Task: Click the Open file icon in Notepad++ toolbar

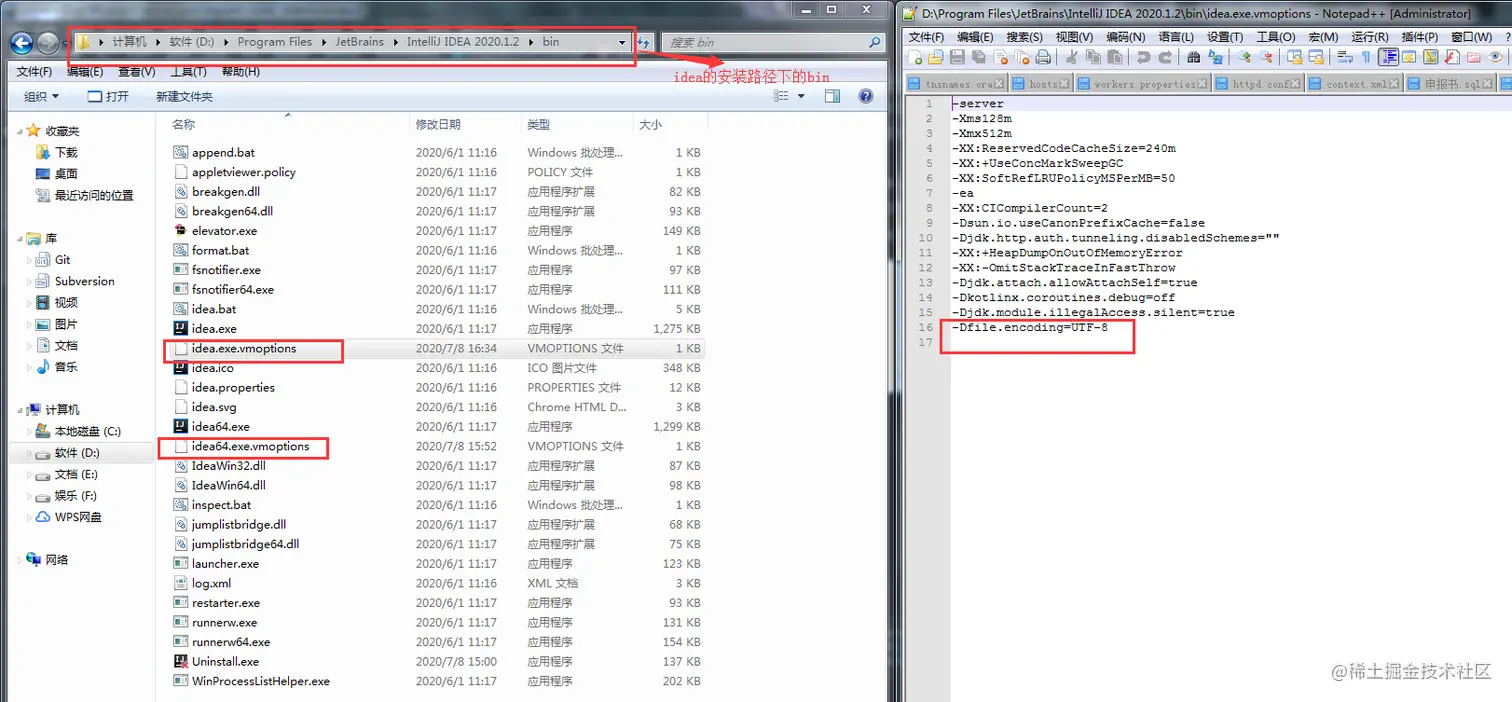Action: pos(936,57)
